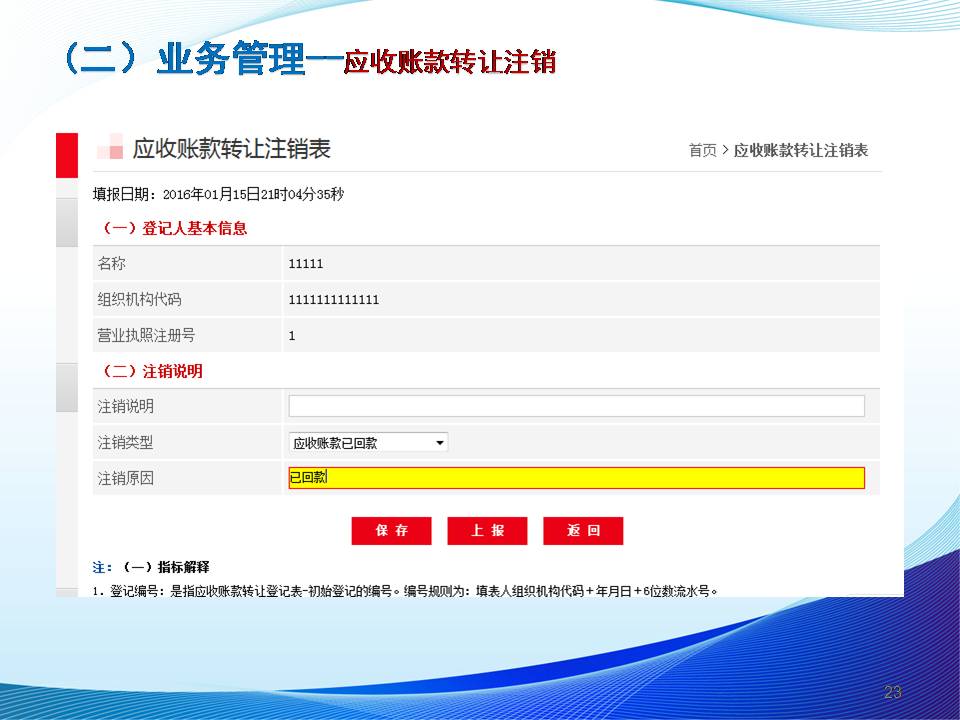Image resolution: width=960 pixels, height=720 pixels.
Task: Click the 返回 (Back) button
Action: tap(583, 531)
